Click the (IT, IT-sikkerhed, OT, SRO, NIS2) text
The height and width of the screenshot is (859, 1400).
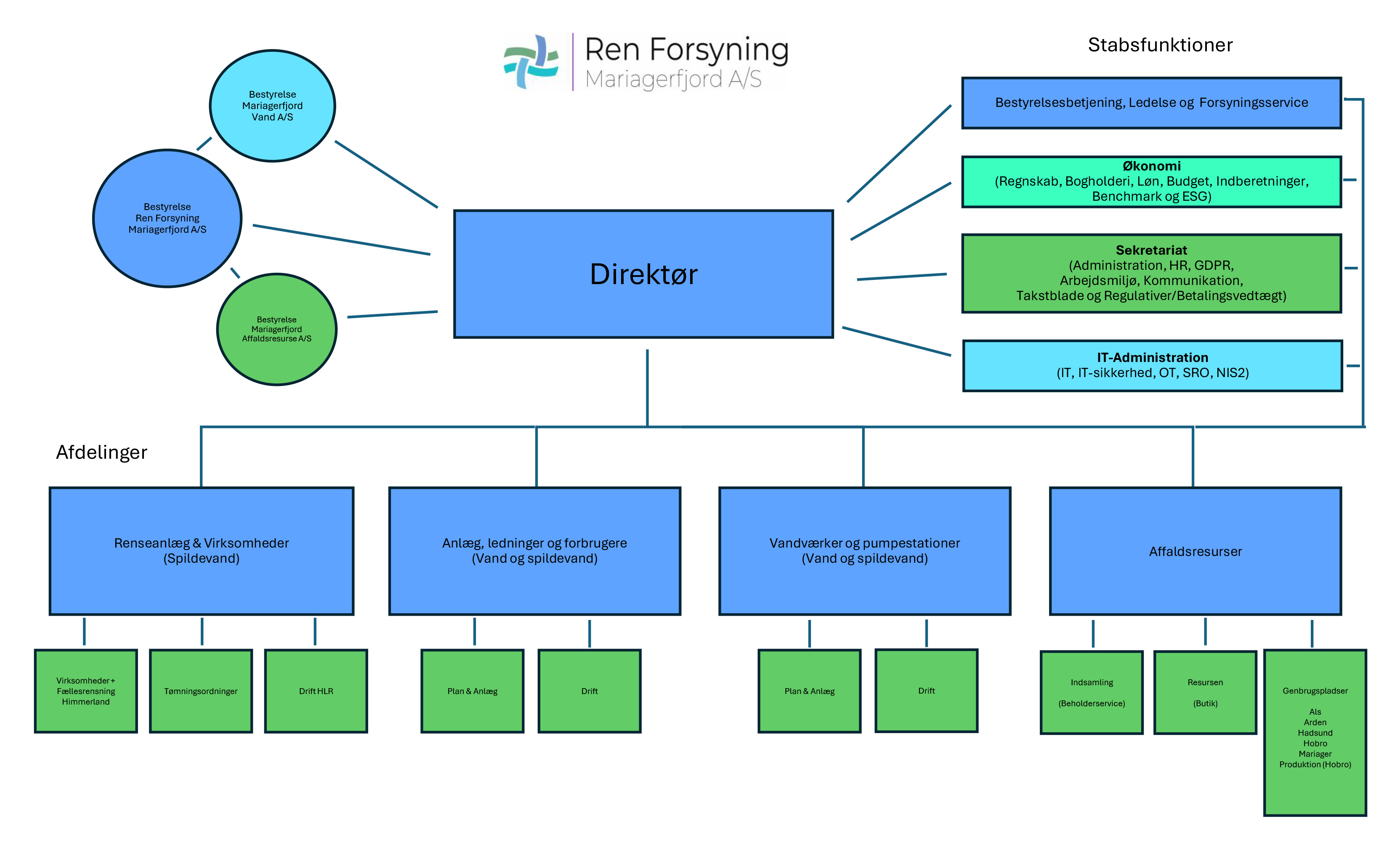[1152, 373]
